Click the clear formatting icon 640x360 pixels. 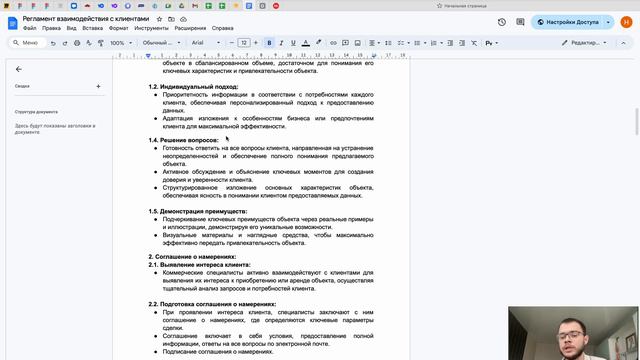[474, 43]
